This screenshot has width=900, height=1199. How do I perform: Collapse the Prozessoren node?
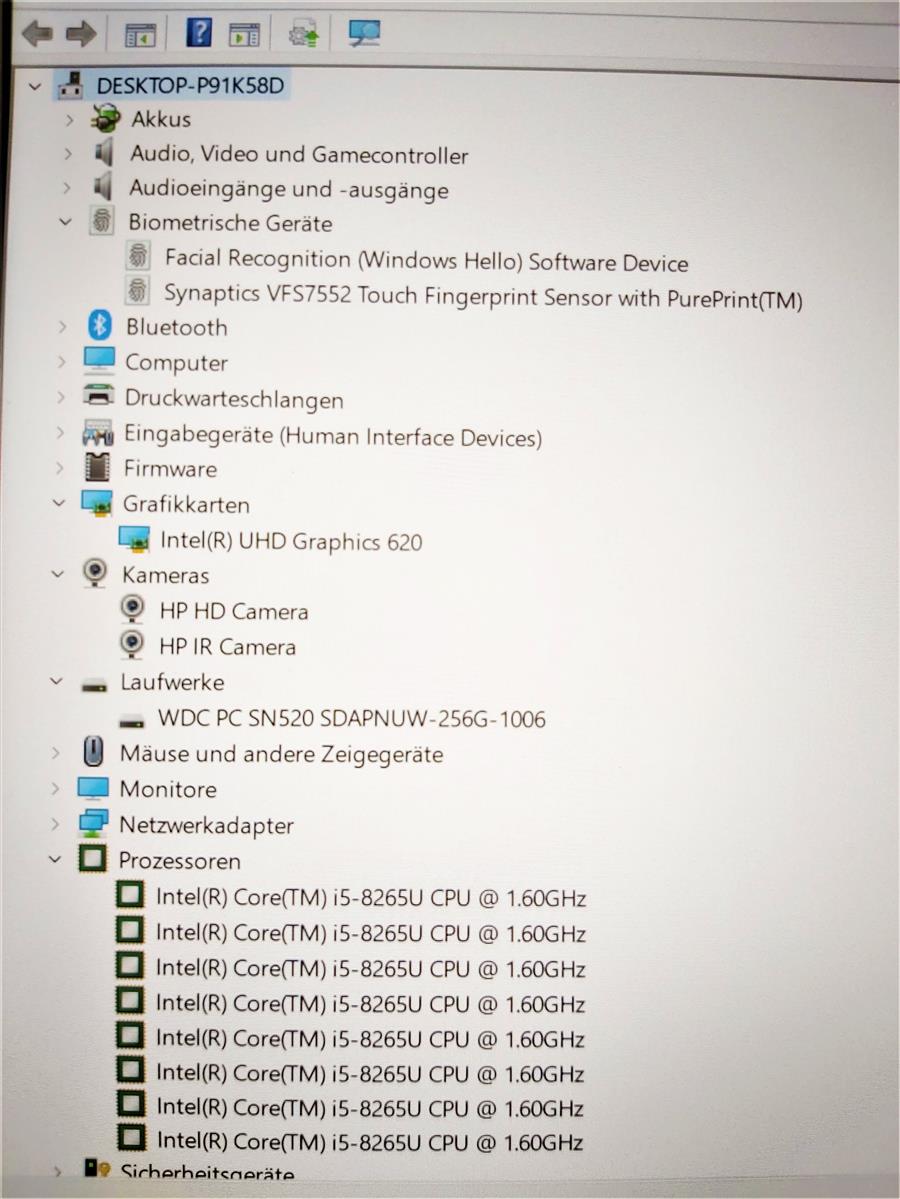55,859
